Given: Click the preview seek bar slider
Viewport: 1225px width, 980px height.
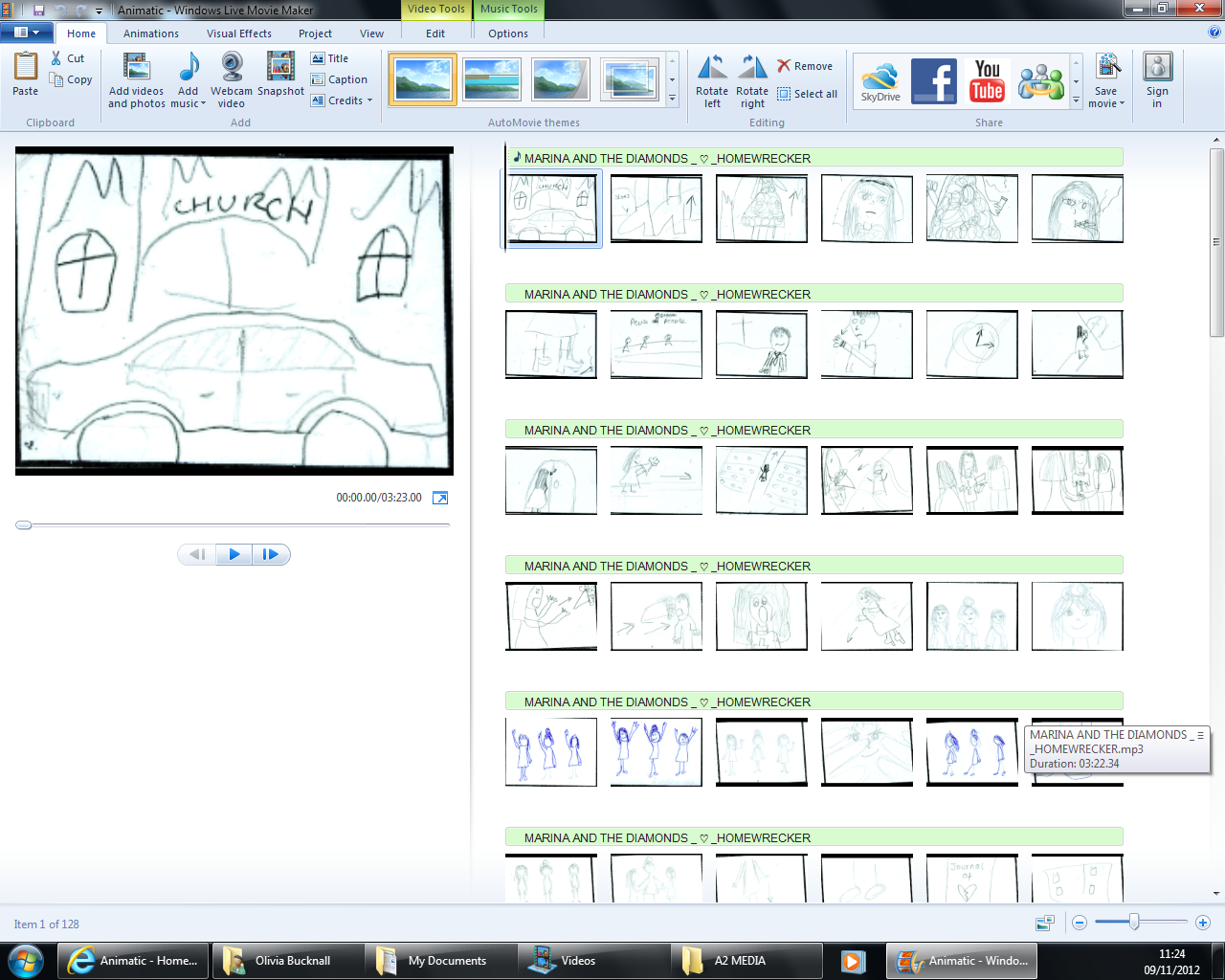Looking at the screenshot, I should pos(24,524).
